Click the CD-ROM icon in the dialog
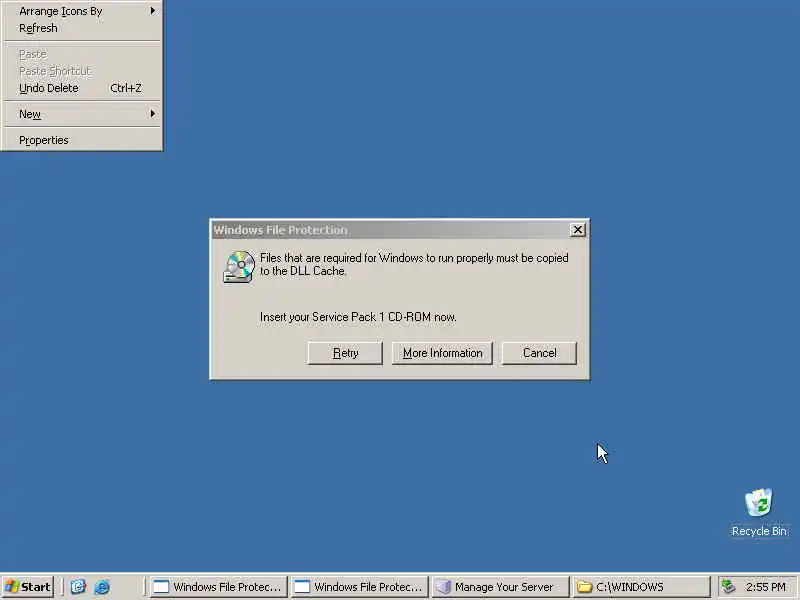 tap(238, 266)
